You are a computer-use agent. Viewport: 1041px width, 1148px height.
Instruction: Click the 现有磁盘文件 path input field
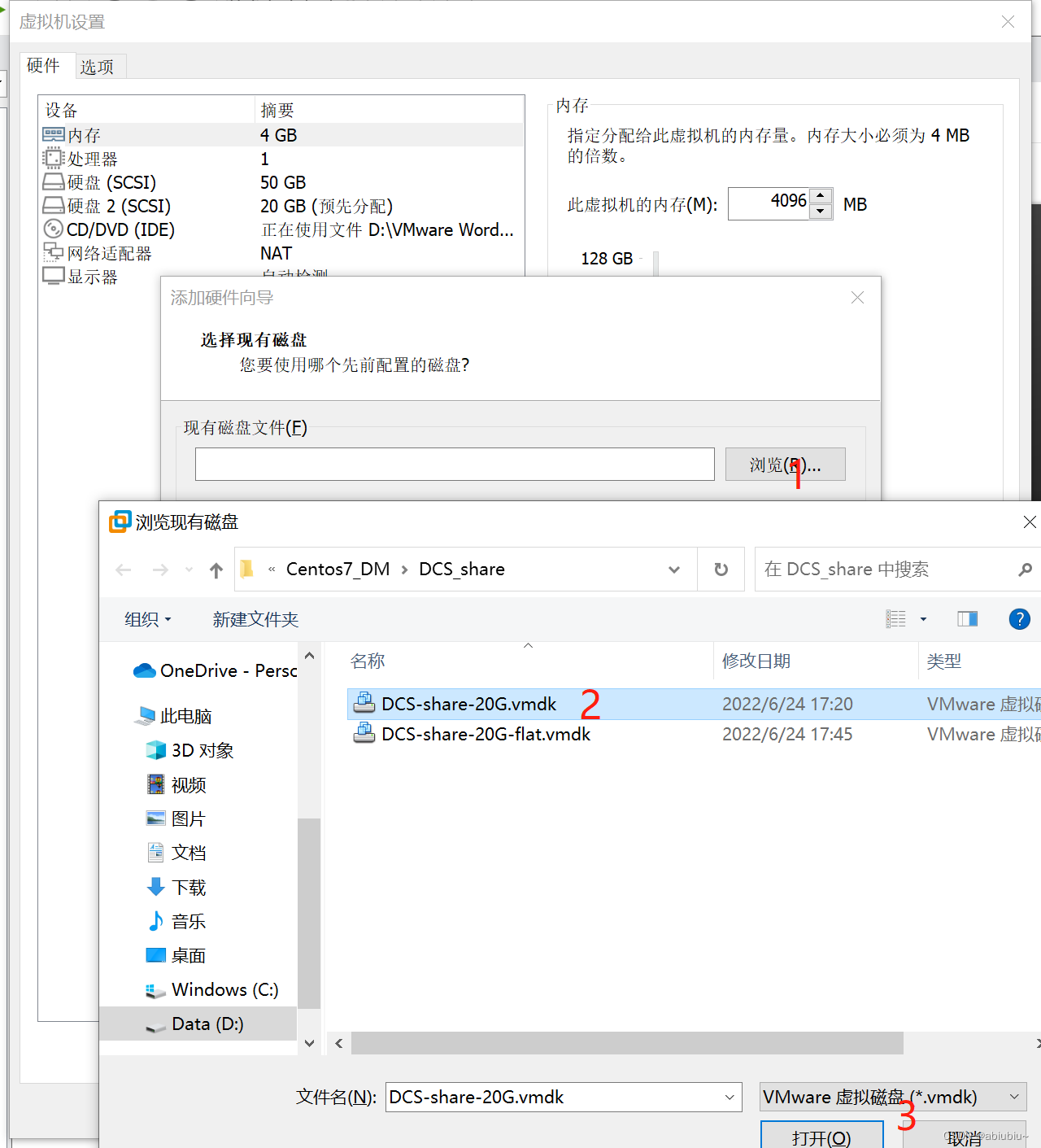pos(455,464)
